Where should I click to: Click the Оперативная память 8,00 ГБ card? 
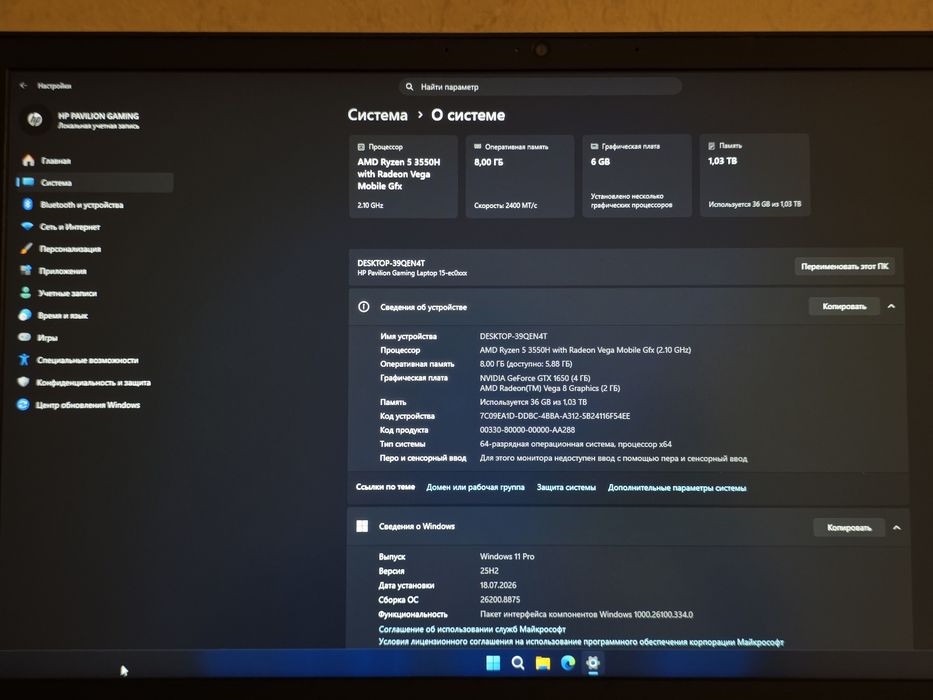(519, 176)
